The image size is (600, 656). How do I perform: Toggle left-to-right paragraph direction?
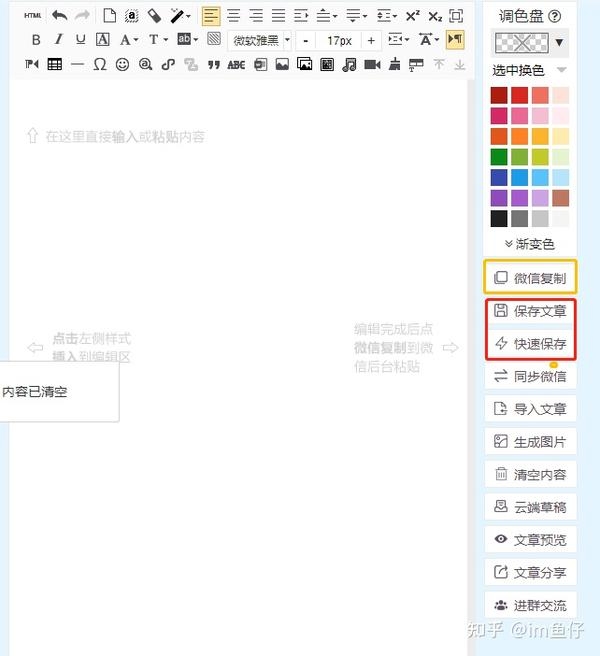coord(455,40)
